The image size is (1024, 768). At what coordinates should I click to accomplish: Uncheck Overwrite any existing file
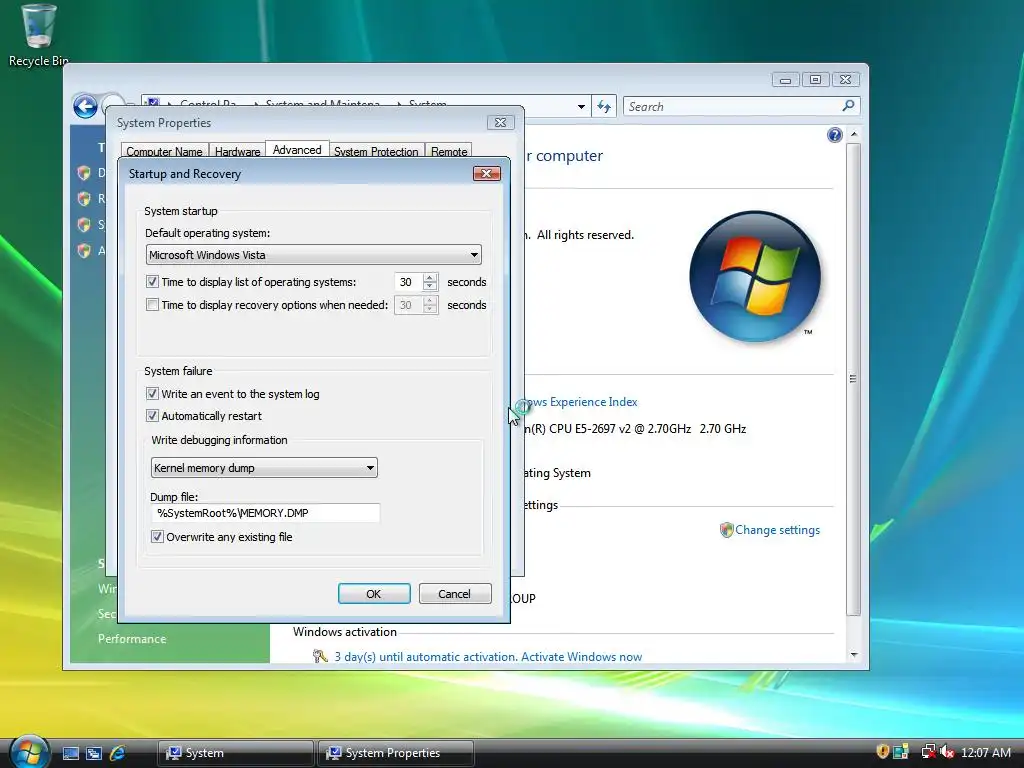pos(157,536)
